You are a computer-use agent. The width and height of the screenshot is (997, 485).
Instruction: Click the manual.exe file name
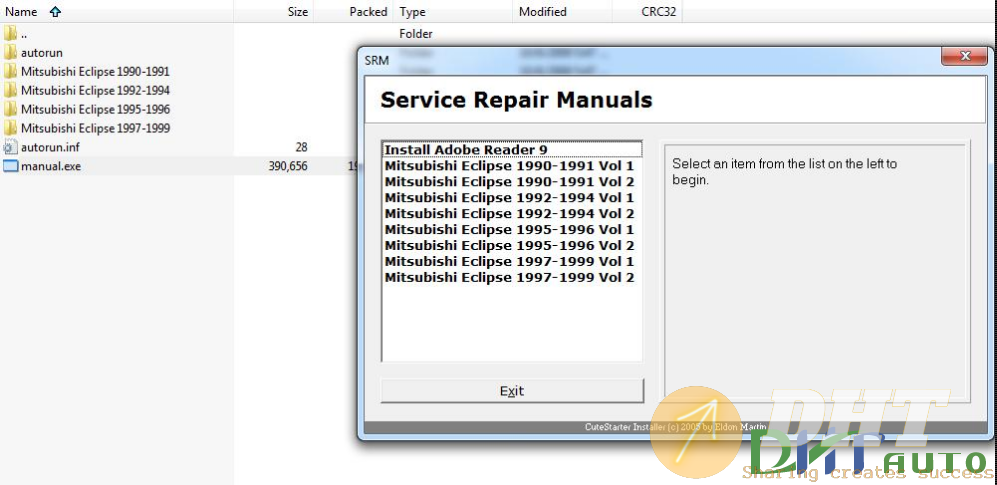click(51, 167)
